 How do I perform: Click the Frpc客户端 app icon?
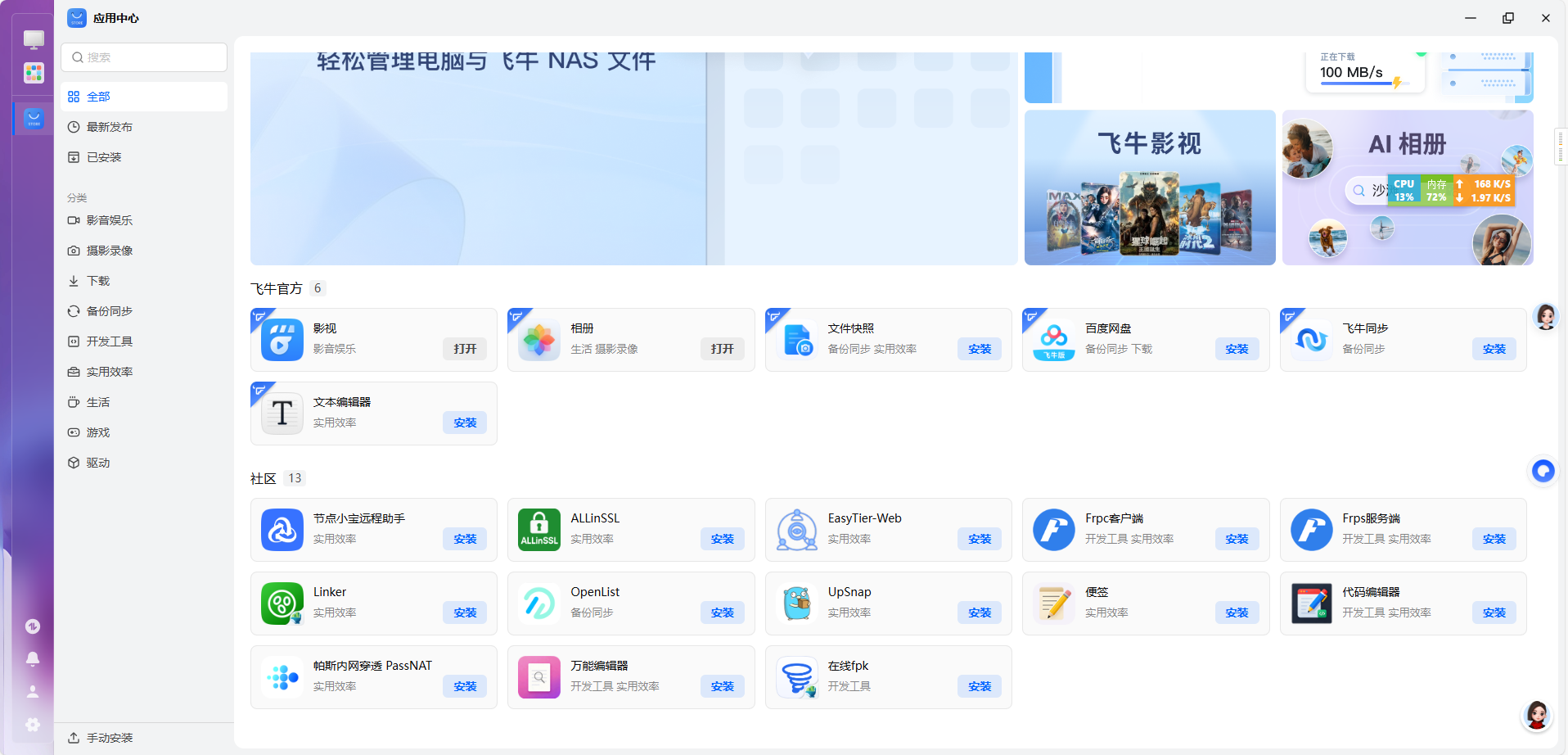point(1054,531)
